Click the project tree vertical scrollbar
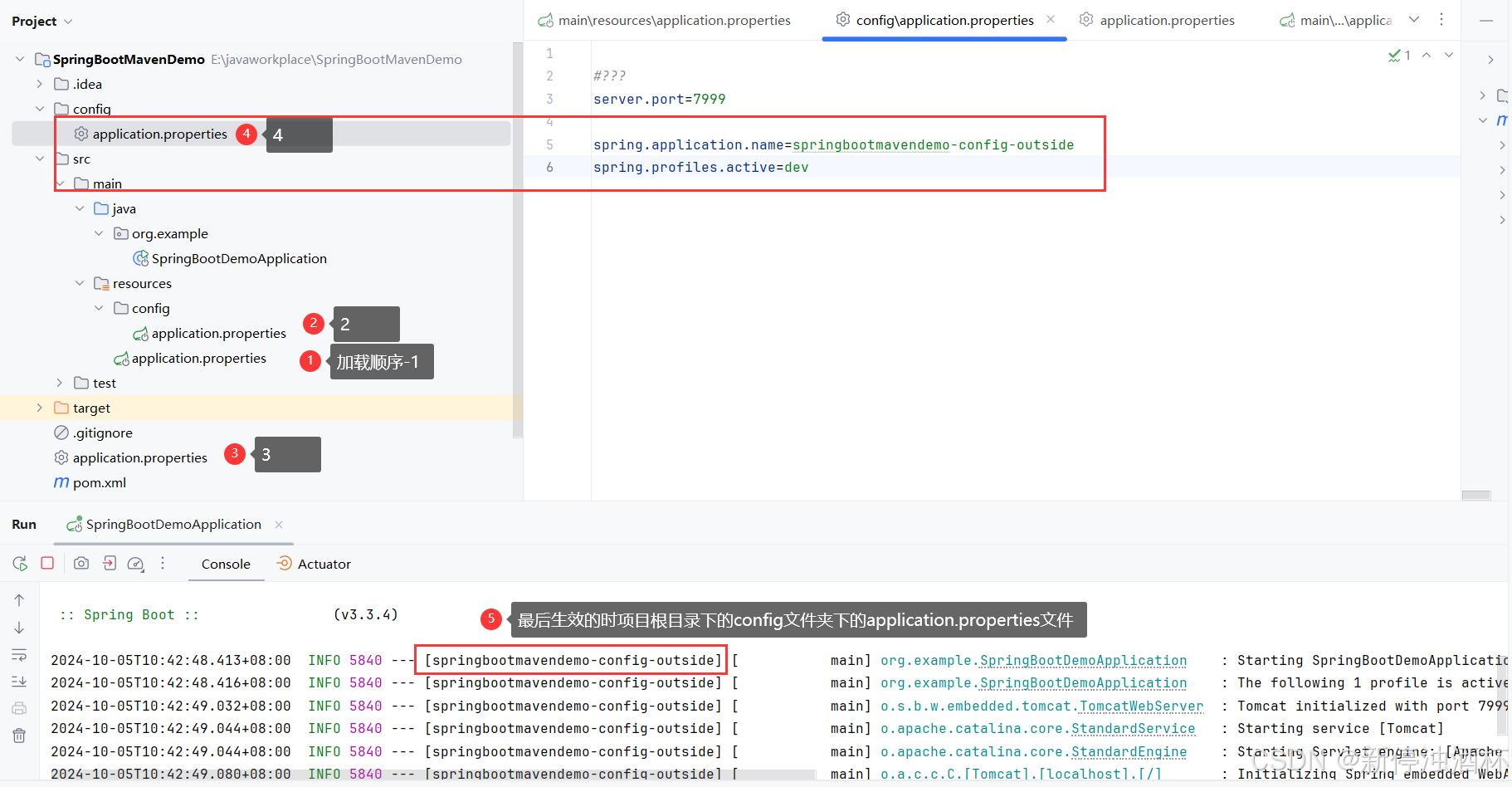The height and width of the screenshot is (787, 1512). 518,241
